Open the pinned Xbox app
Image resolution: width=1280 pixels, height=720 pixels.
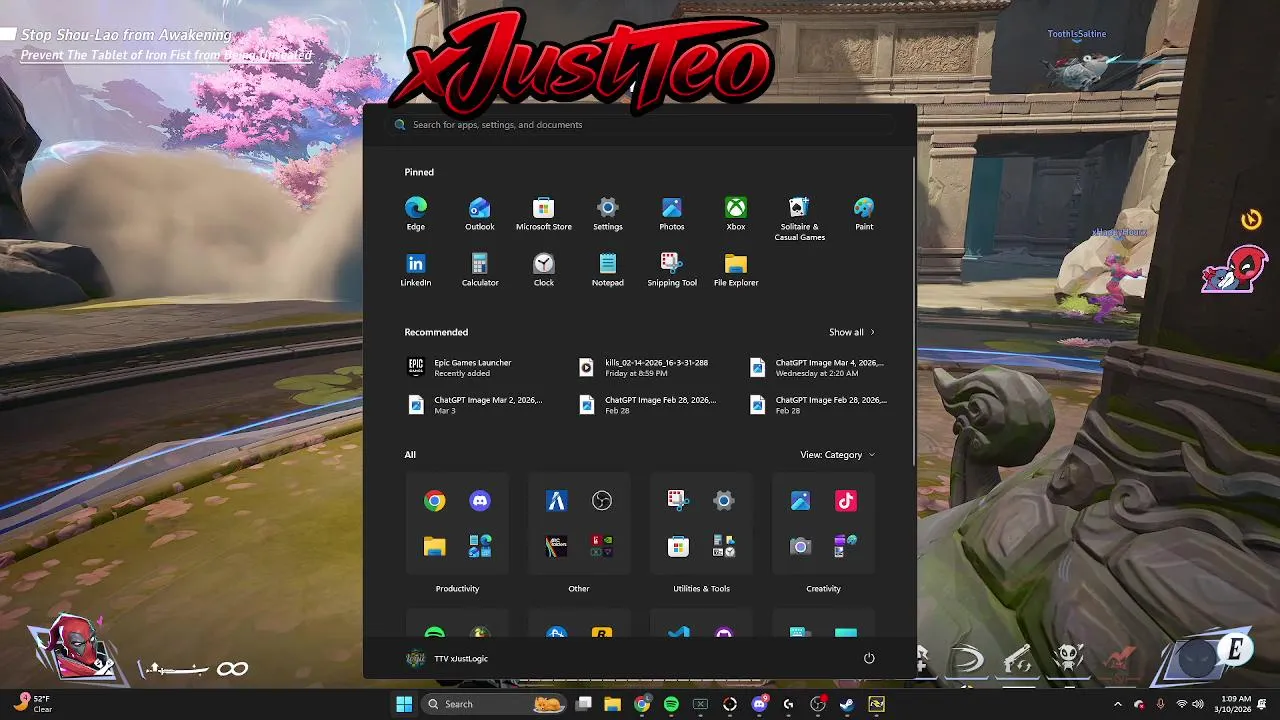[x=735, y=213]
